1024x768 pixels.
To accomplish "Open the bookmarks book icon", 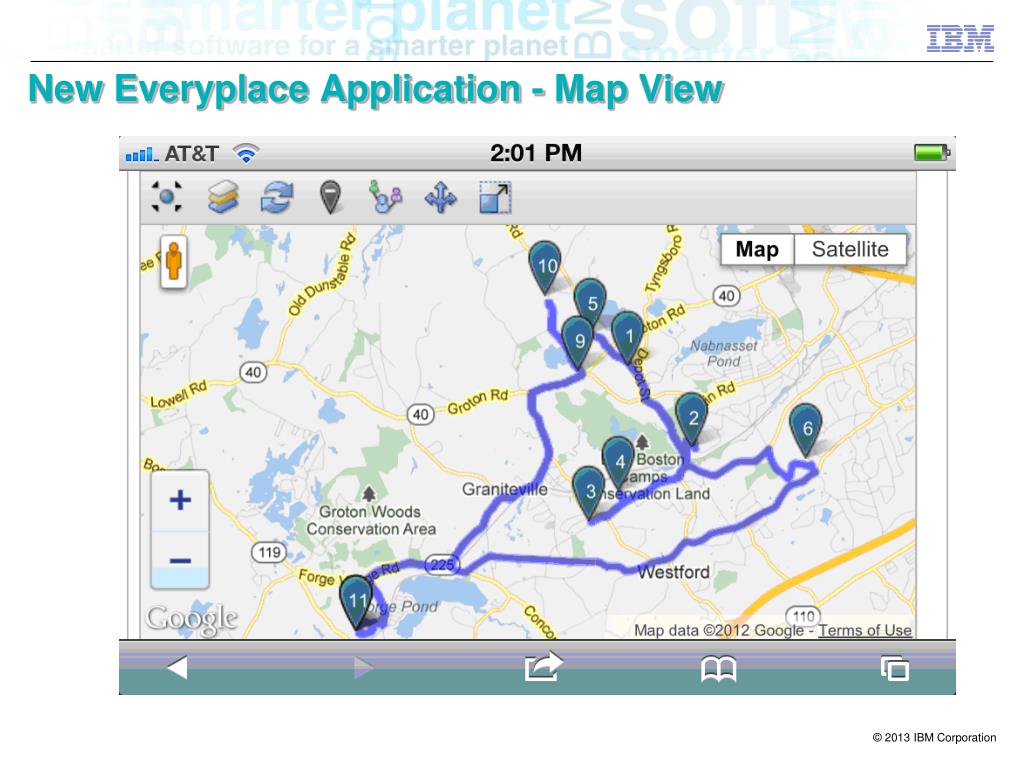I will click(718, 669).
